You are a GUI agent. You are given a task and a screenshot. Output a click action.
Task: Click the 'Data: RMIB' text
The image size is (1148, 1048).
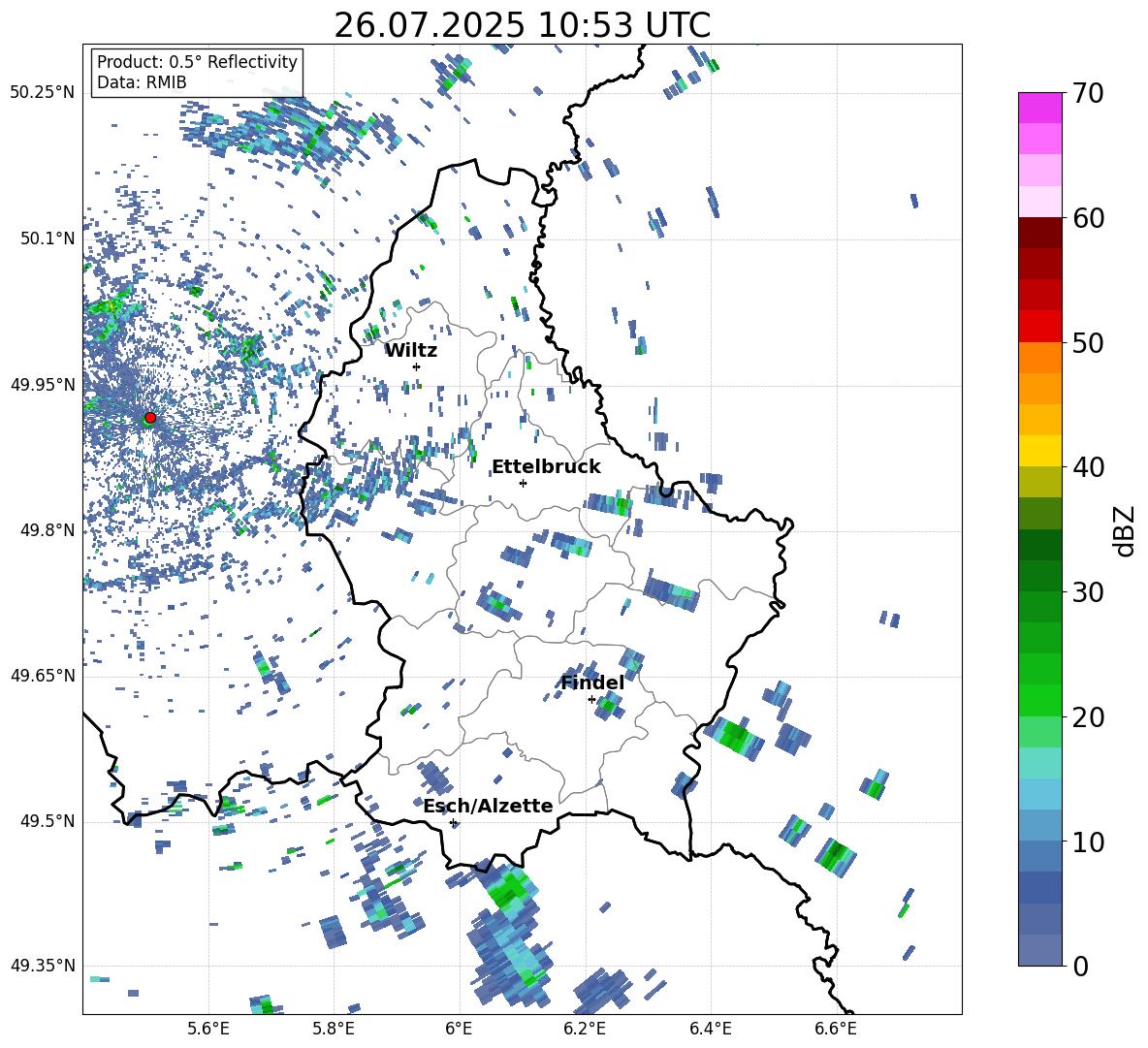pos(142,82)
